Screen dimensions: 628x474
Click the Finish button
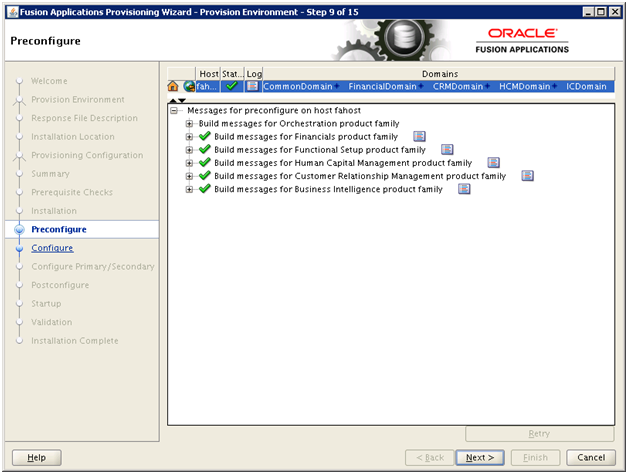pyautogui.click(x=535, y=458)
